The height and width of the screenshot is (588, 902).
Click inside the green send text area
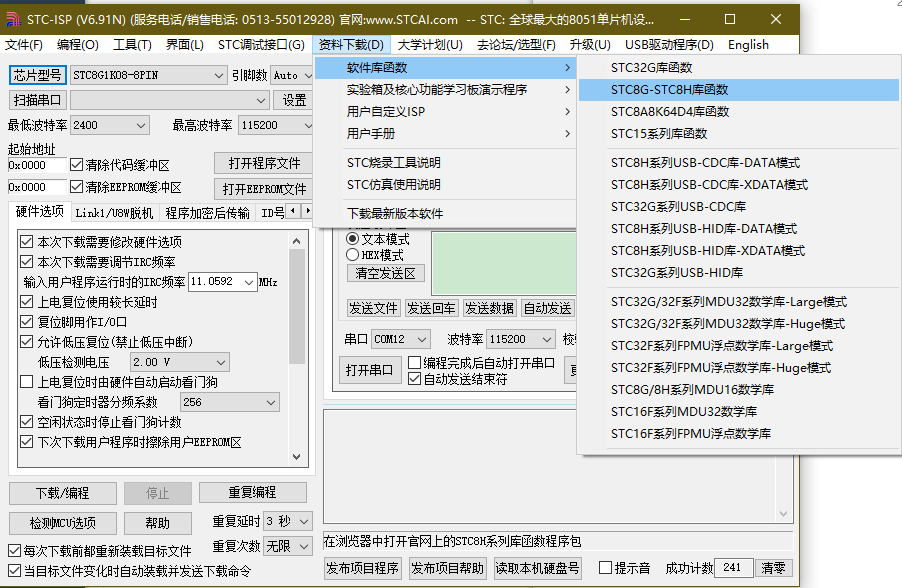click(x=504, y=264)
